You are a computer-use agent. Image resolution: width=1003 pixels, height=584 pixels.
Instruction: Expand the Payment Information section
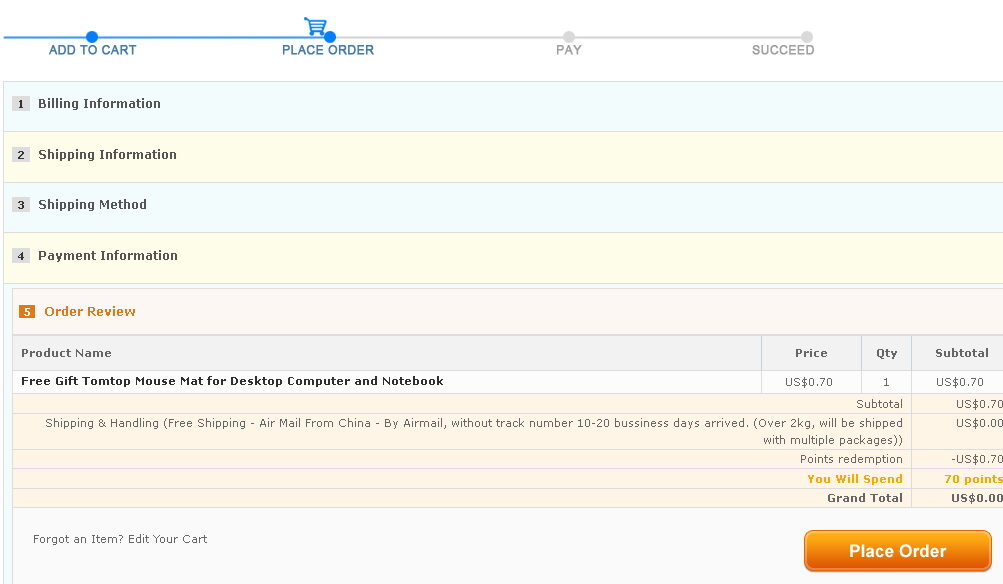coord(108,256)
